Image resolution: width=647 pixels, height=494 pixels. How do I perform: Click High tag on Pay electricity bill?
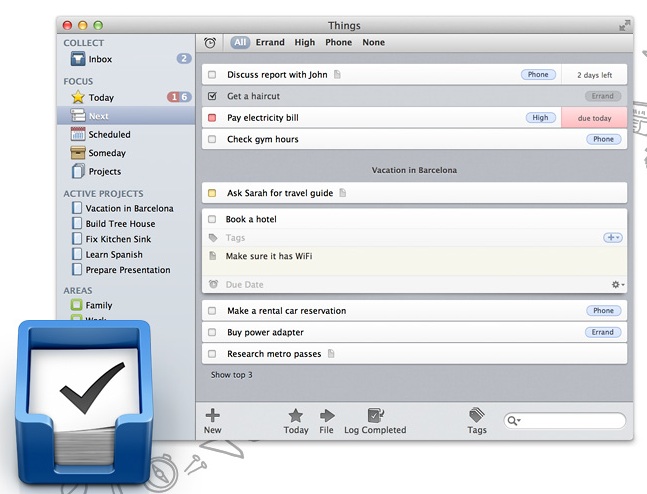[541, 118]
